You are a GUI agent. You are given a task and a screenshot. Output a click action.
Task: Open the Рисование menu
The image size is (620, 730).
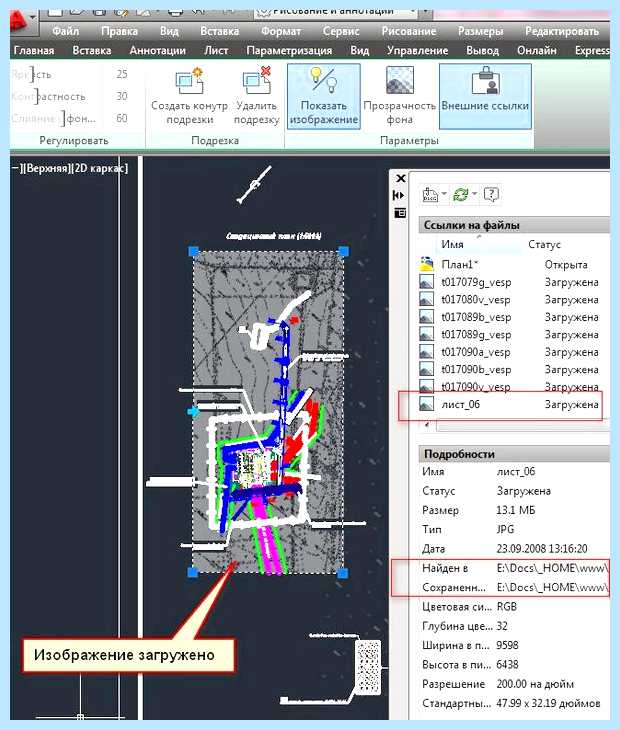coord(409,31)
